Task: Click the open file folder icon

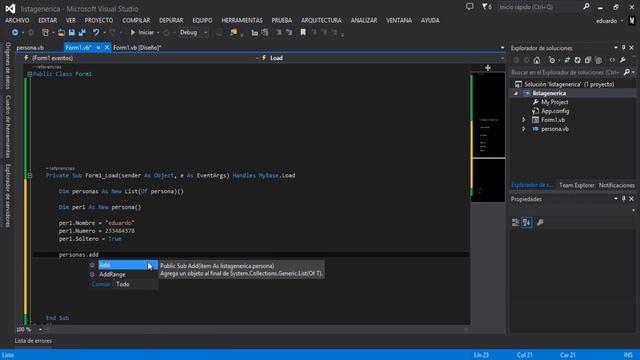Action: (x=61, y=32)
